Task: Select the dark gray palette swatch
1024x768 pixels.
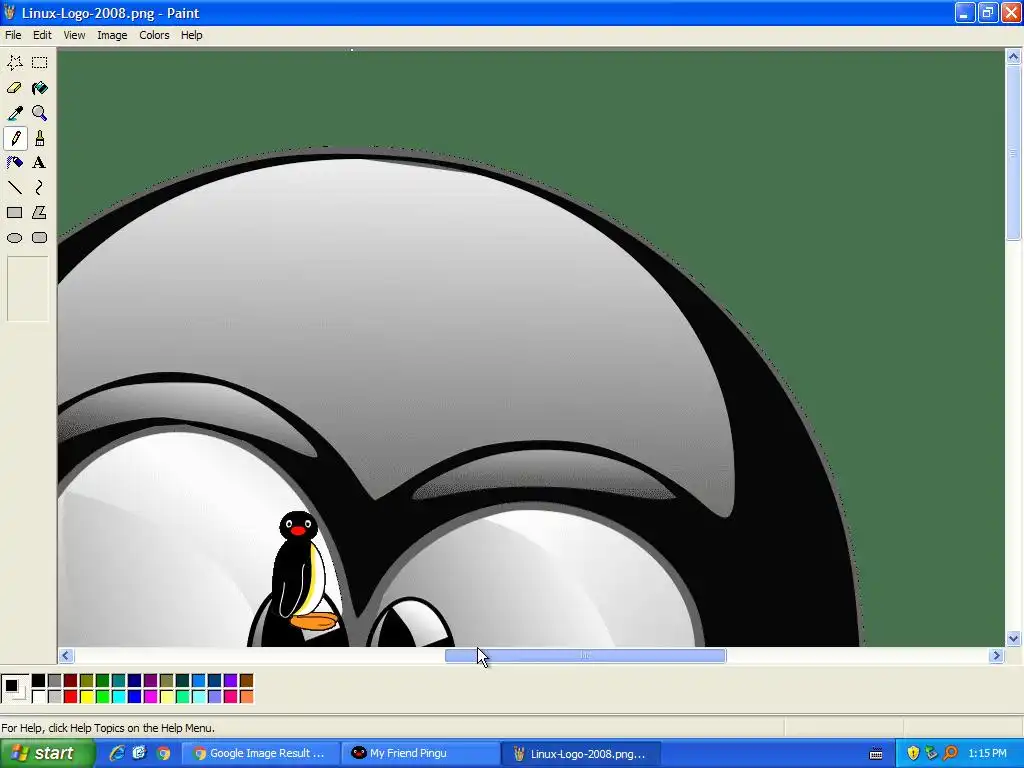Action: pos(54,681)
